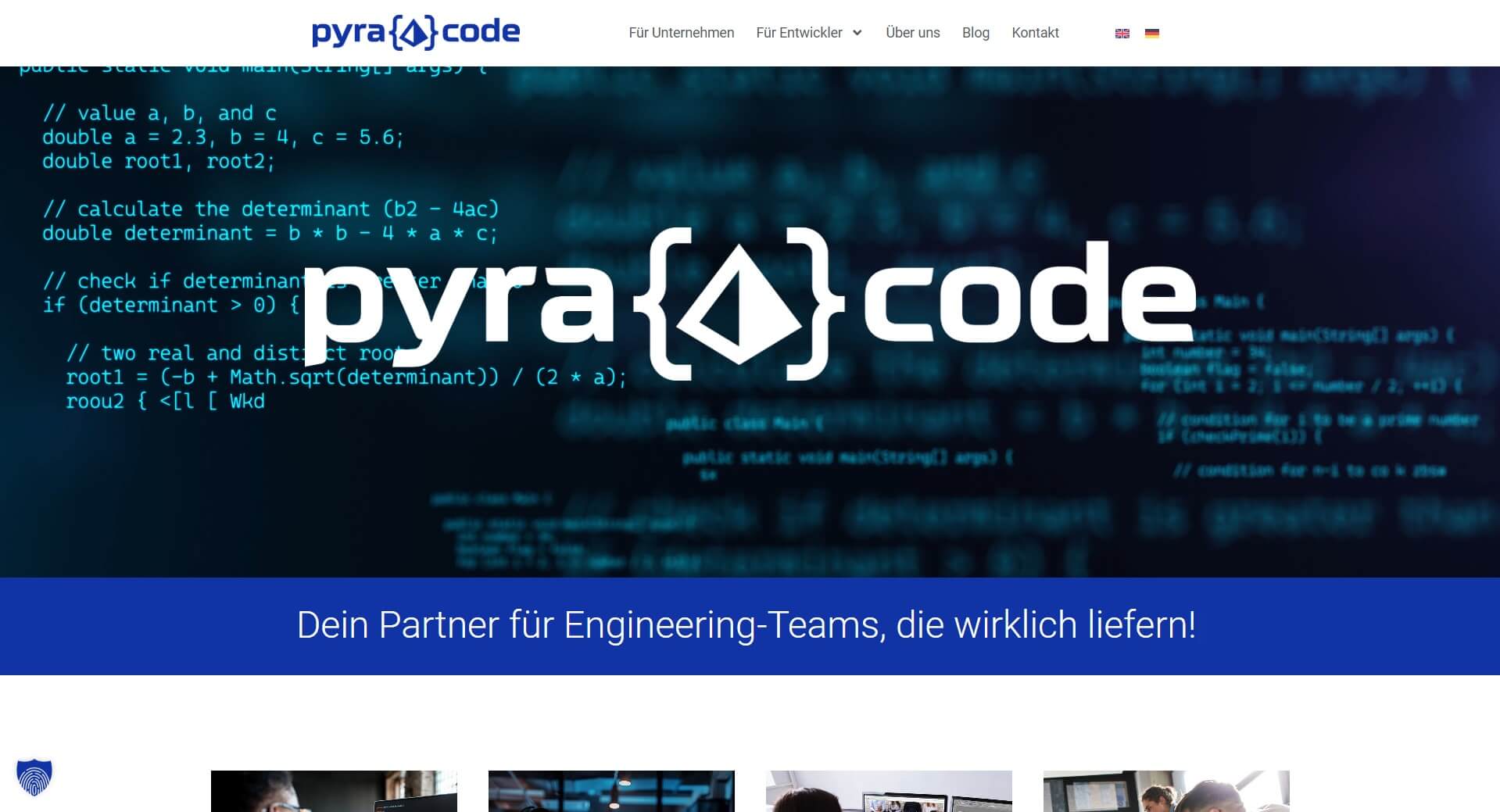Open the Blog page
Screen dimensions: 1500x812
click(x=976, y=33)
